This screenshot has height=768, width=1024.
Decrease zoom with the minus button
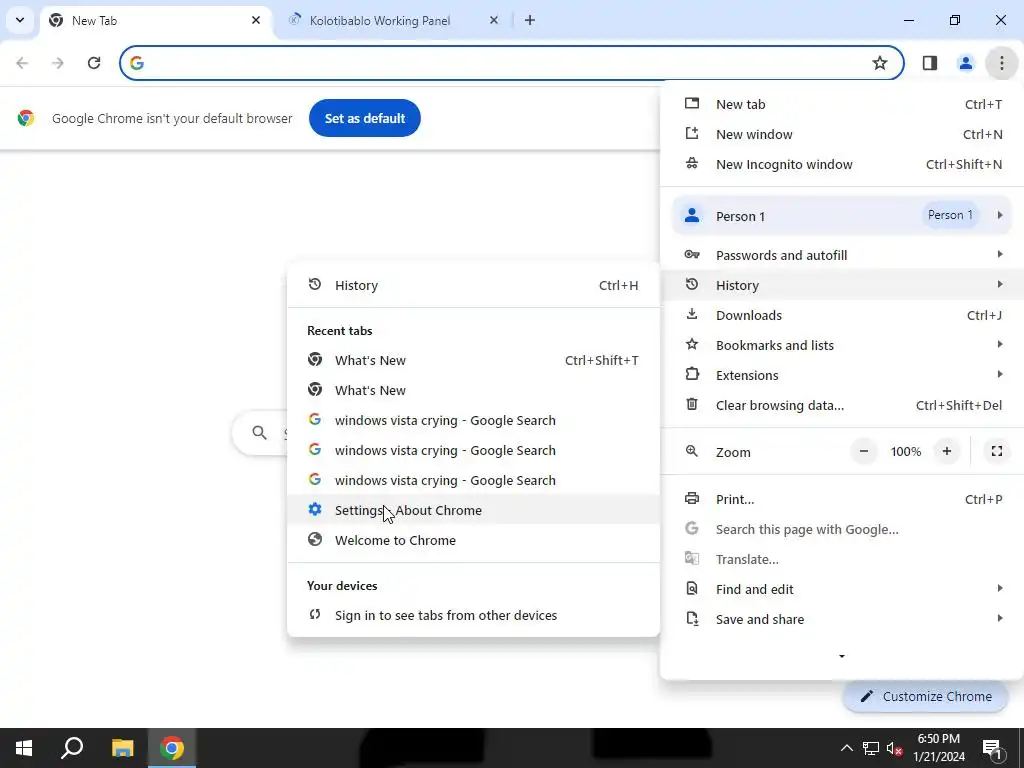click(x=863, y=451)
